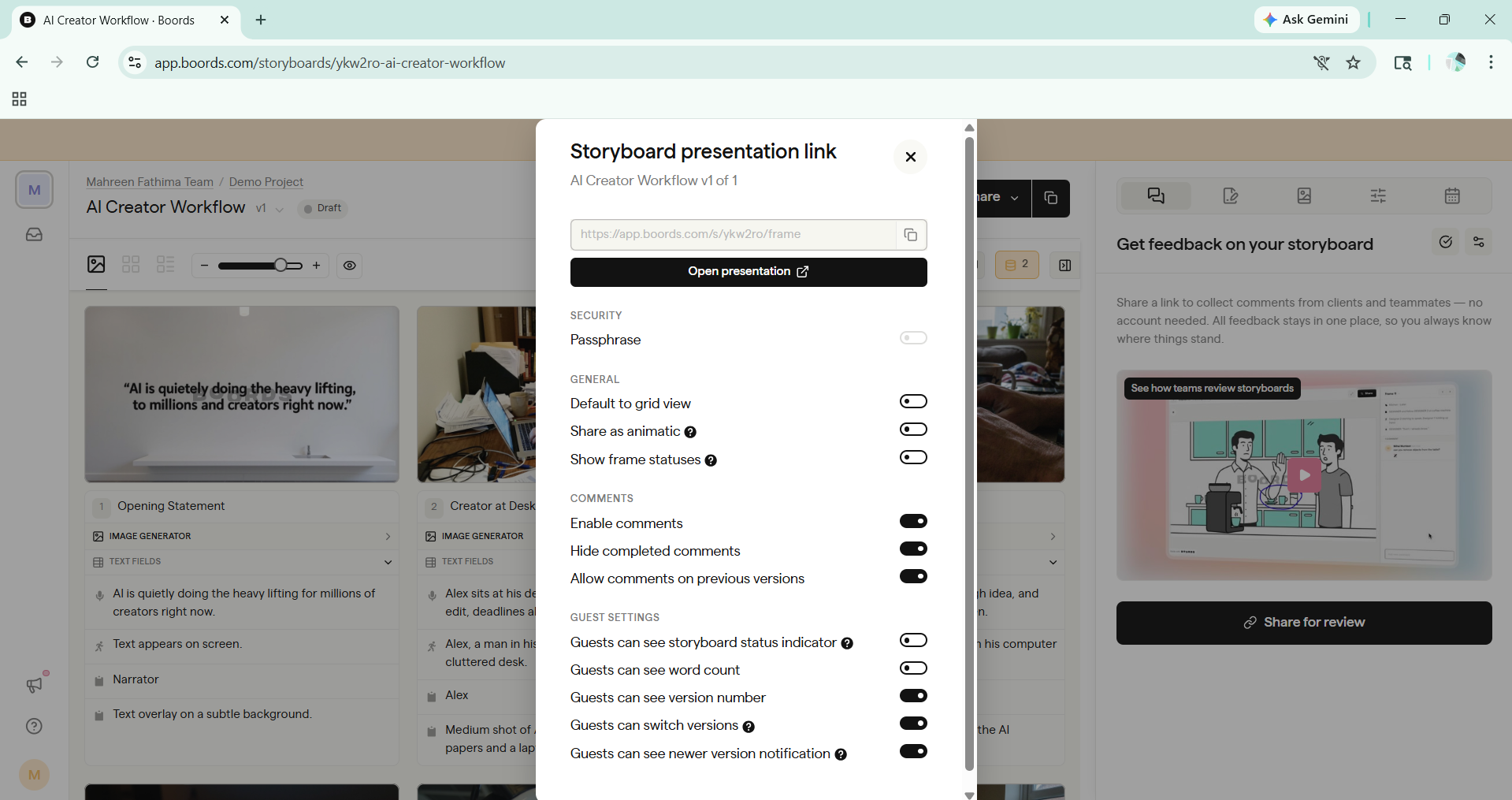
Task: Click the completed comments check icon
Action: coord(1445,243)
